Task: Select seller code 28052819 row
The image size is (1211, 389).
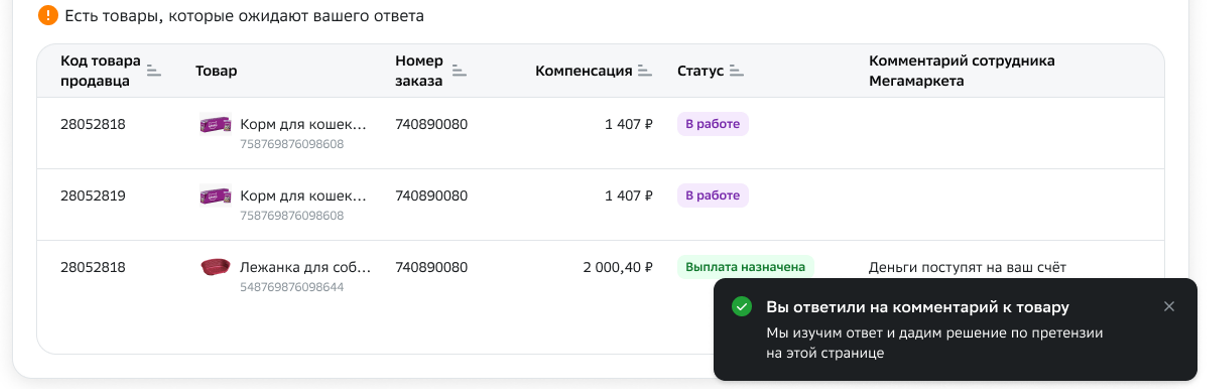Action: pos(600,204)
